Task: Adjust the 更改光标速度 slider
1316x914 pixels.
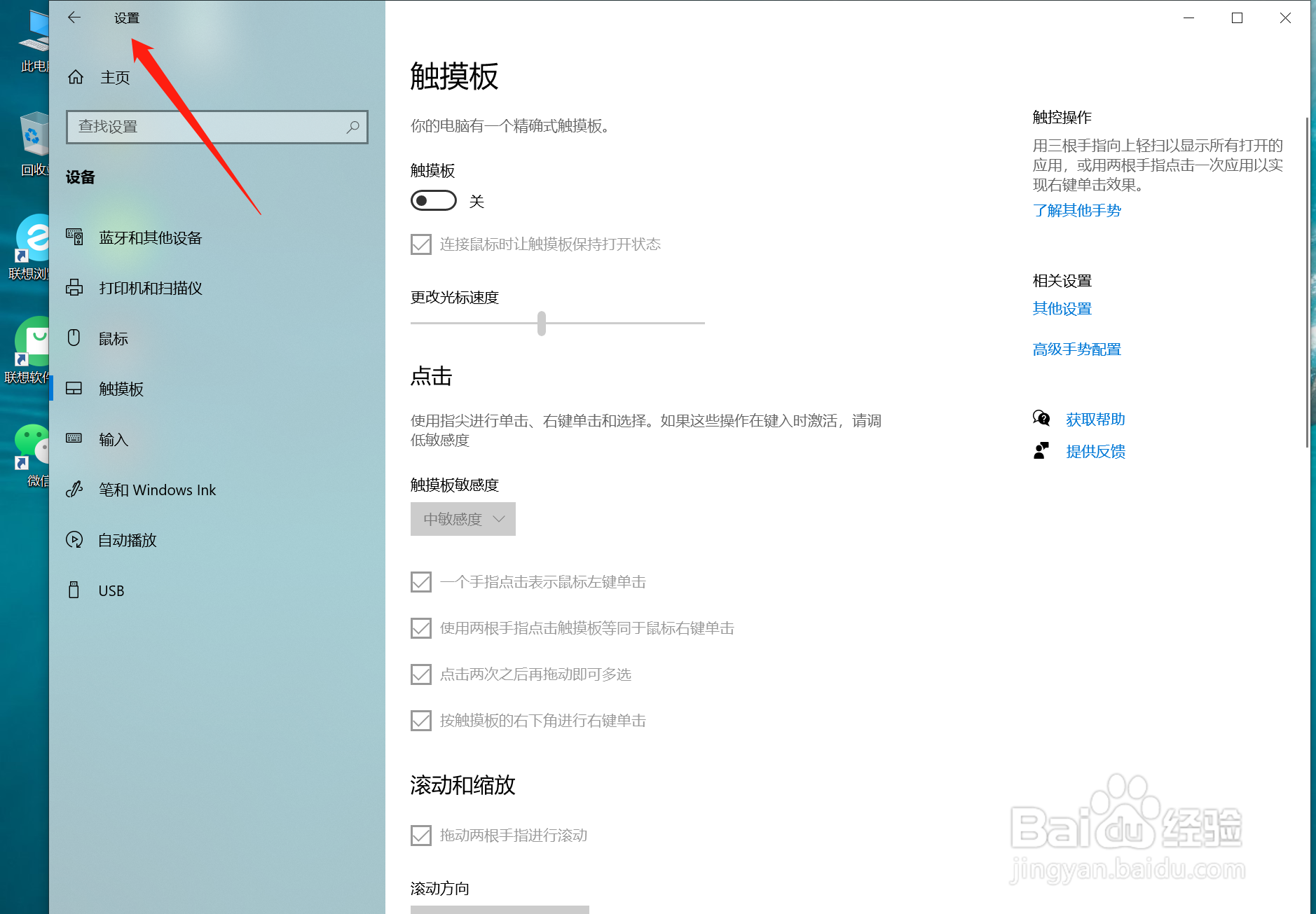Action: [x=540, y=323]
